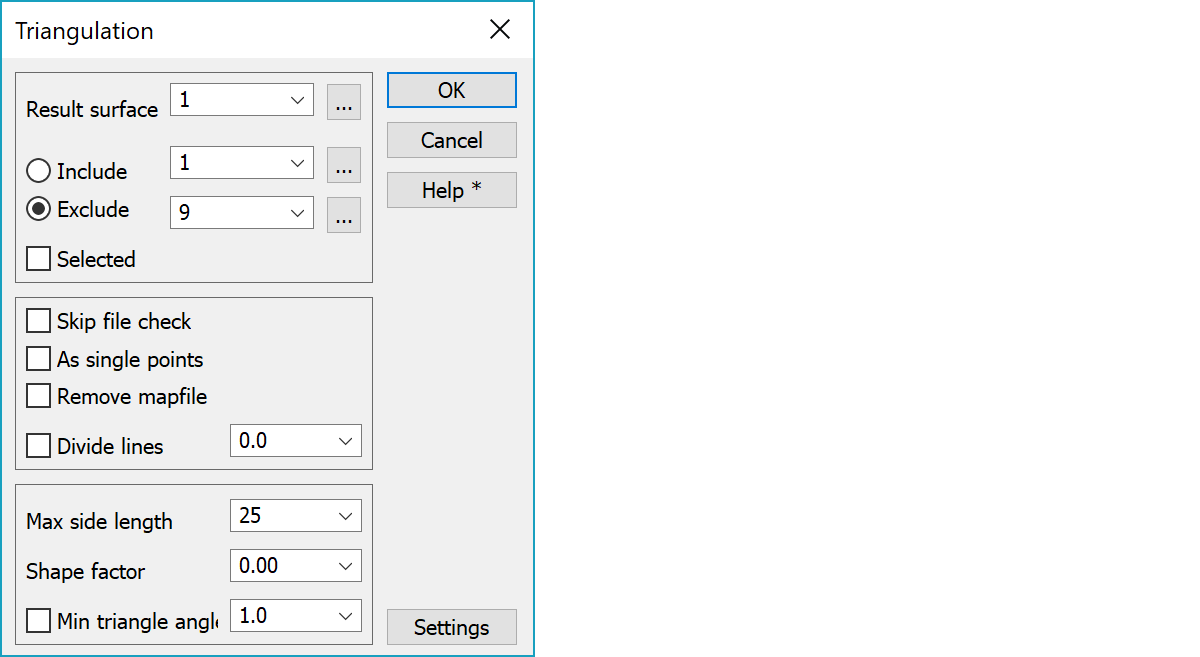Image resolution: width=1200 pixels, height=657 pixels.
Task: Click the browse button beside Exclude
Action: point(344,215)
